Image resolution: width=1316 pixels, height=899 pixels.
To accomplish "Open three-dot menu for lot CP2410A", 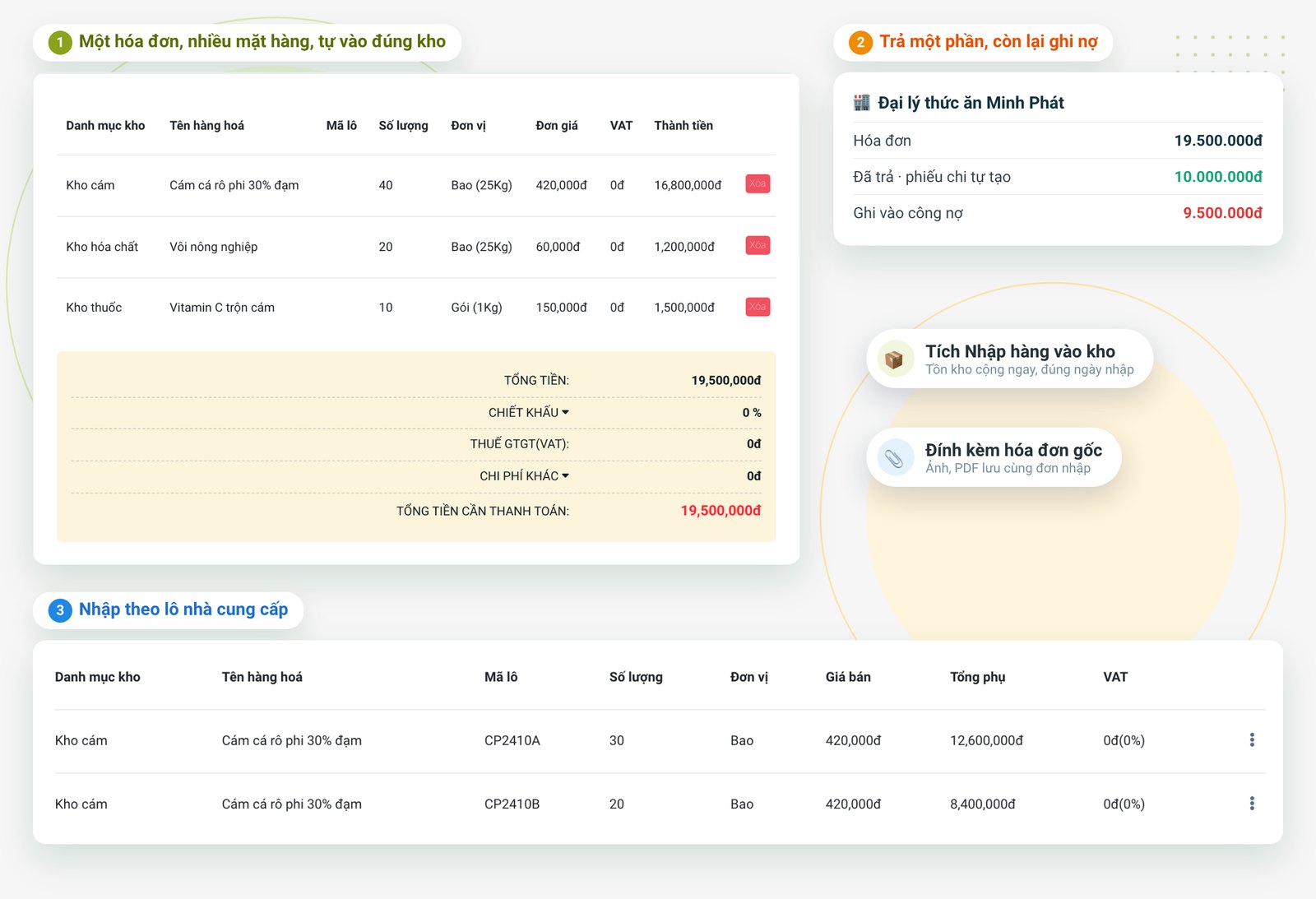I will click(1252, 740).
